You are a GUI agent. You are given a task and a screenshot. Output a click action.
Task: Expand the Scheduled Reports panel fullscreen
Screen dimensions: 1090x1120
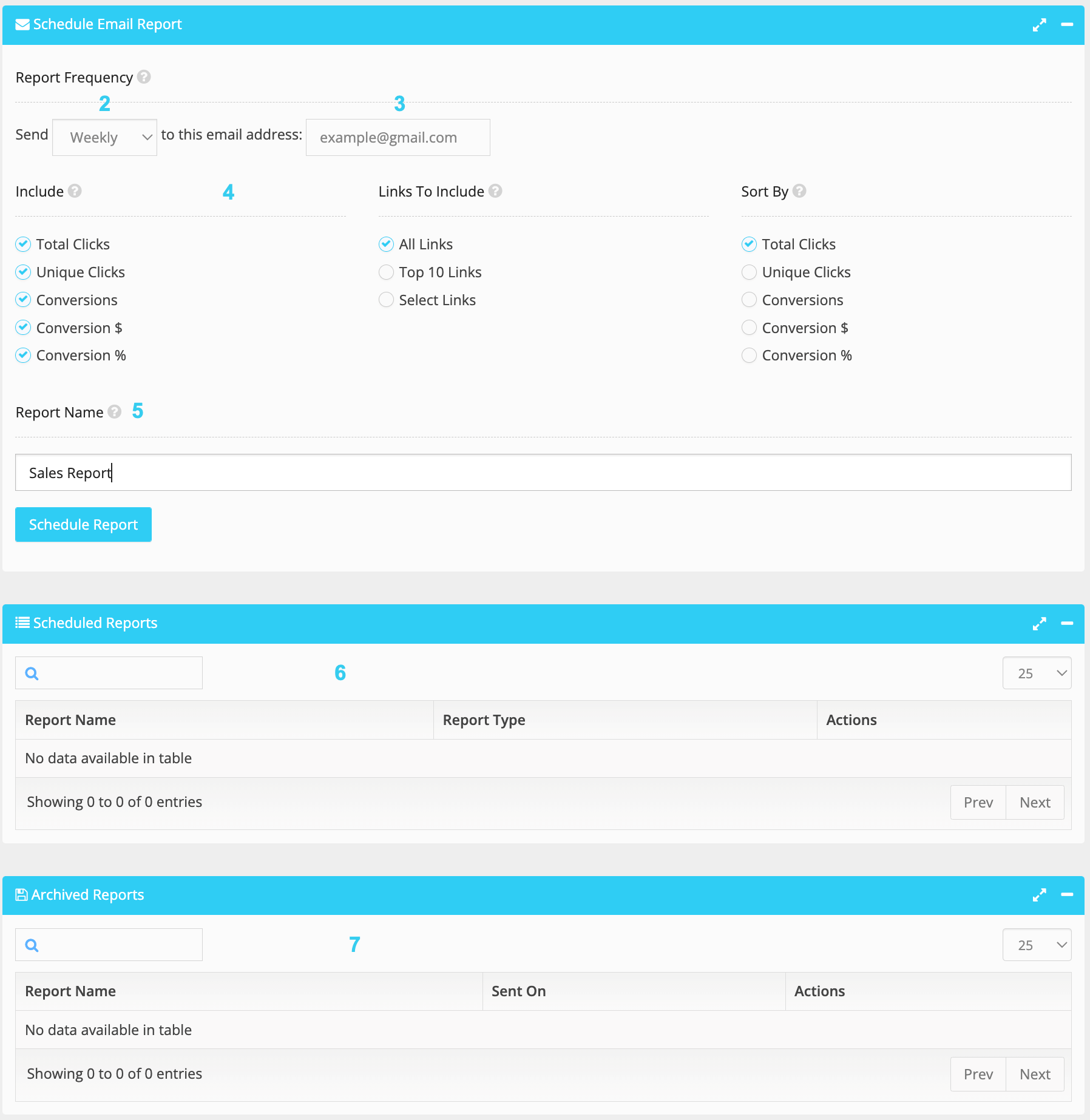point(1039,624)
